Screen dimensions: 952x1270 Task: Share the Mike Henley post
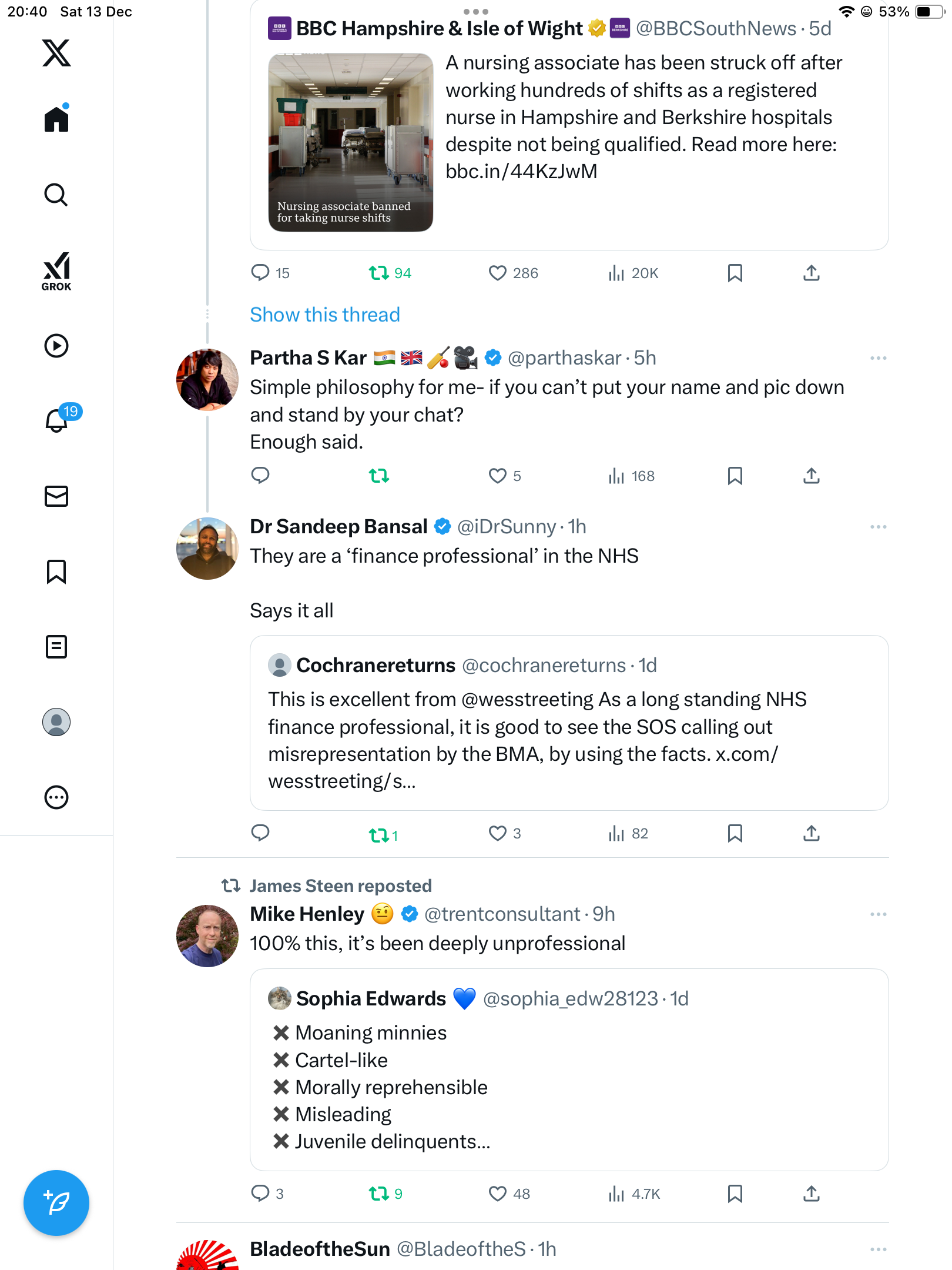812,1194
